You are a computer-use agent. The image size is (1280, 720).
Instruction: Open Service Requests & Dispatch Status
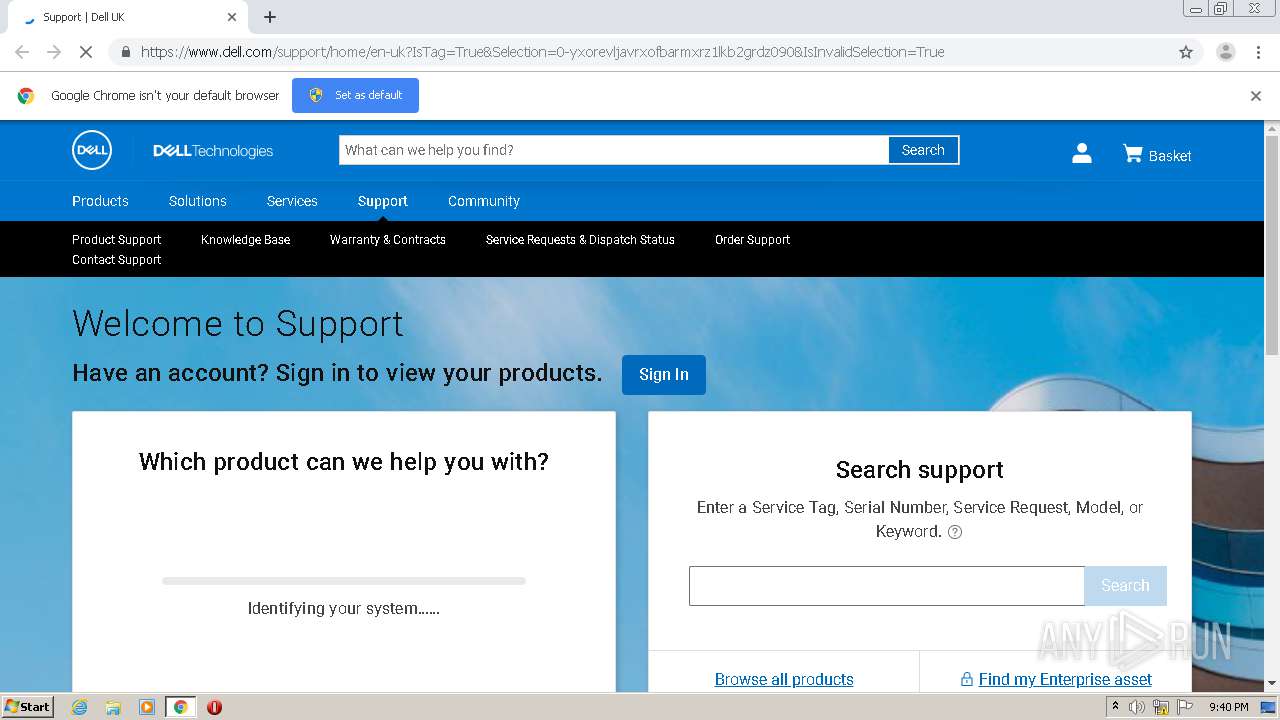coord(580,240)
